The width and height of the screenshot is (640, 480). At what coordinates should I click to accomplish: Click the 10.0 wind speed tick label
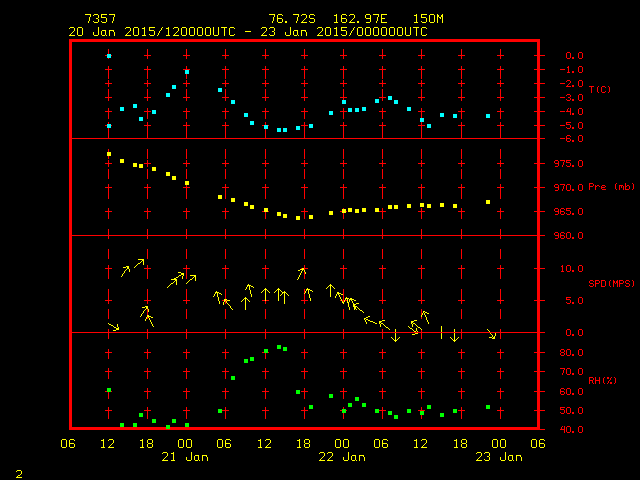click(x=566, y=269)
